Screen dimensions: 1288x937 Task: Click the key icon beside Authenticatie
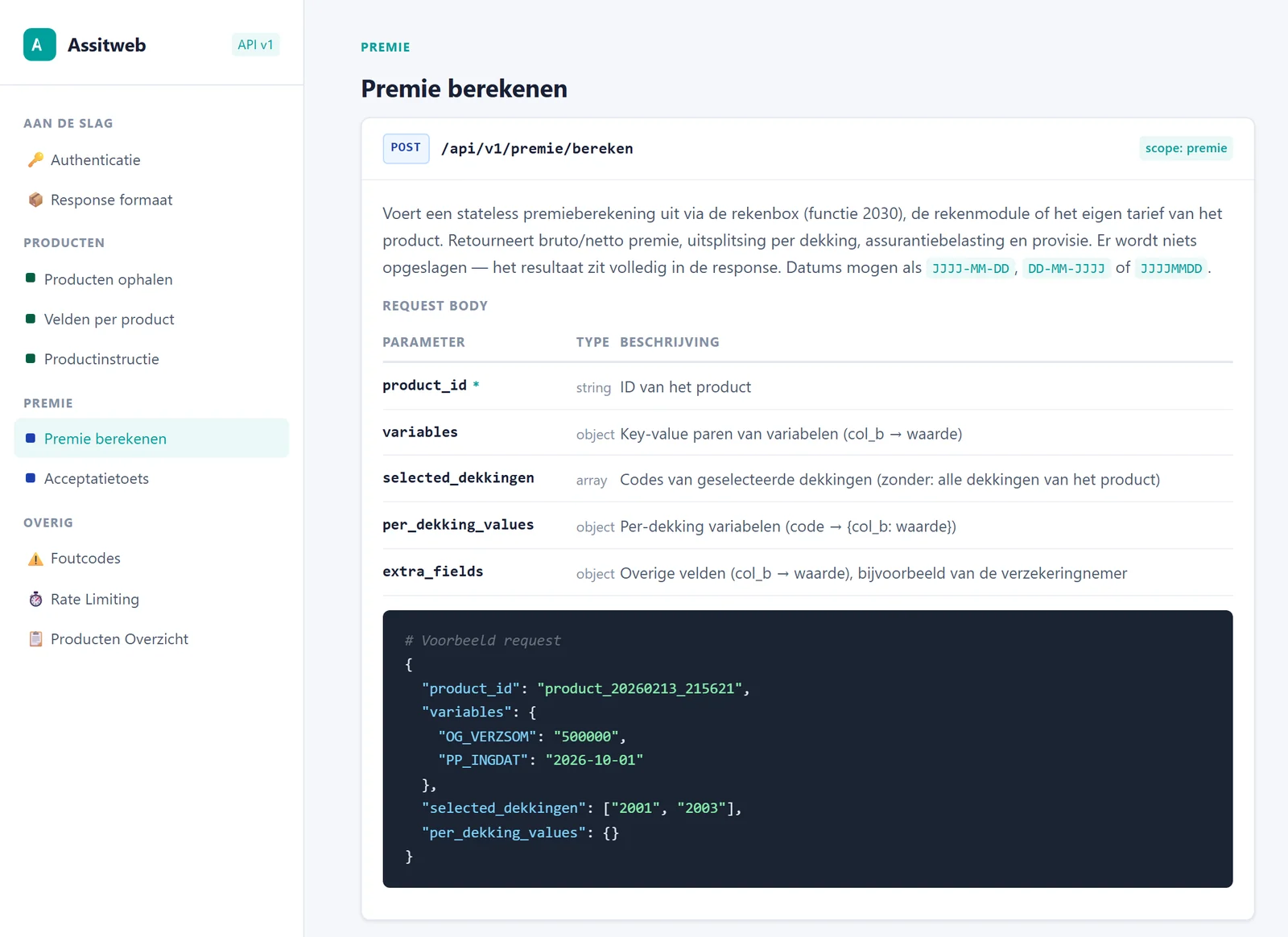coord(35,159)
